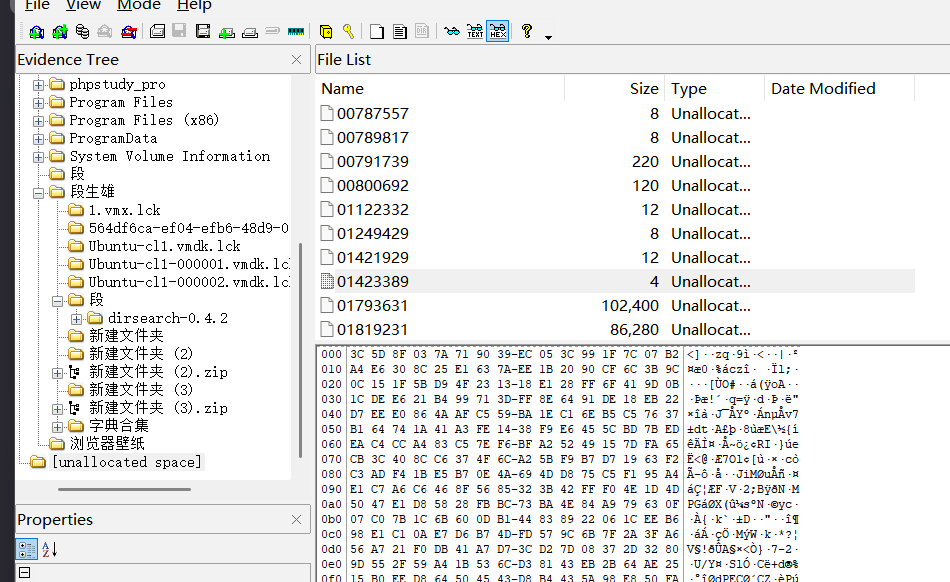Screen dimensions: 950x582
Task: Click the Add All Attached Devices icon
Action: pyautogui.click(x=59, y=31)
